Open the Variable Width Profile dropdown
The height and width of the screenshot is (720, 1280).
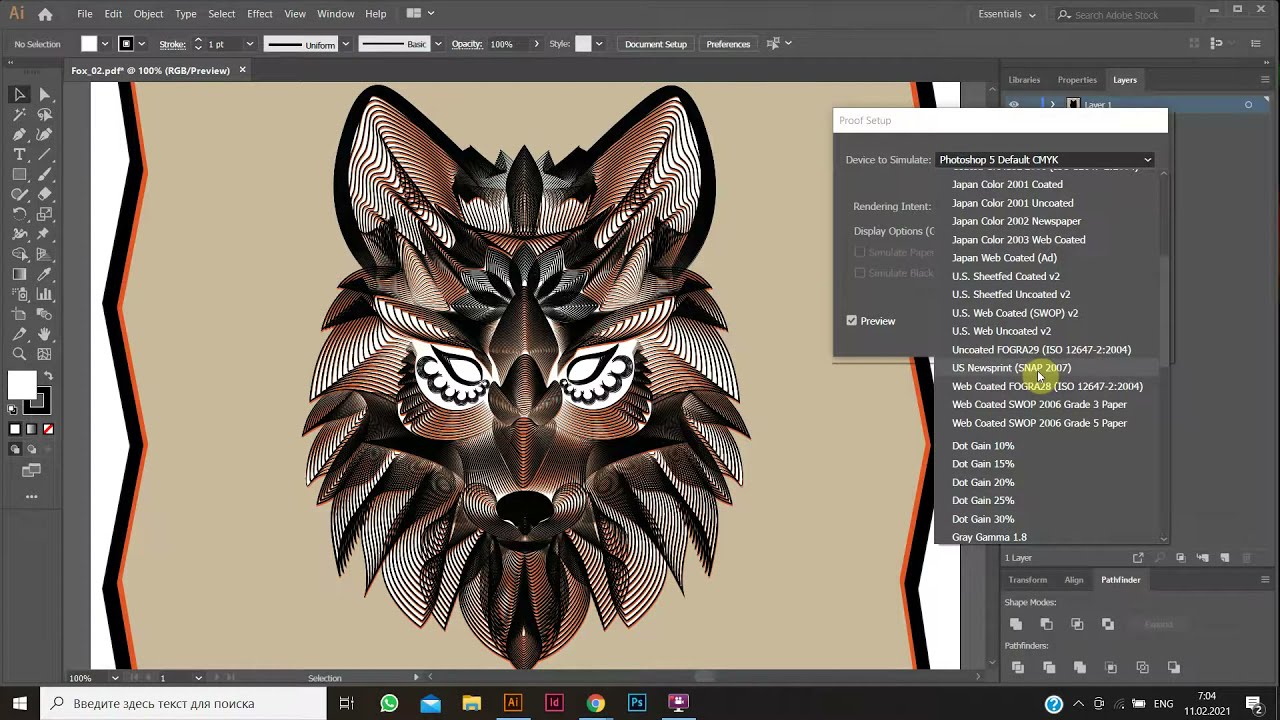coord(346,44)
